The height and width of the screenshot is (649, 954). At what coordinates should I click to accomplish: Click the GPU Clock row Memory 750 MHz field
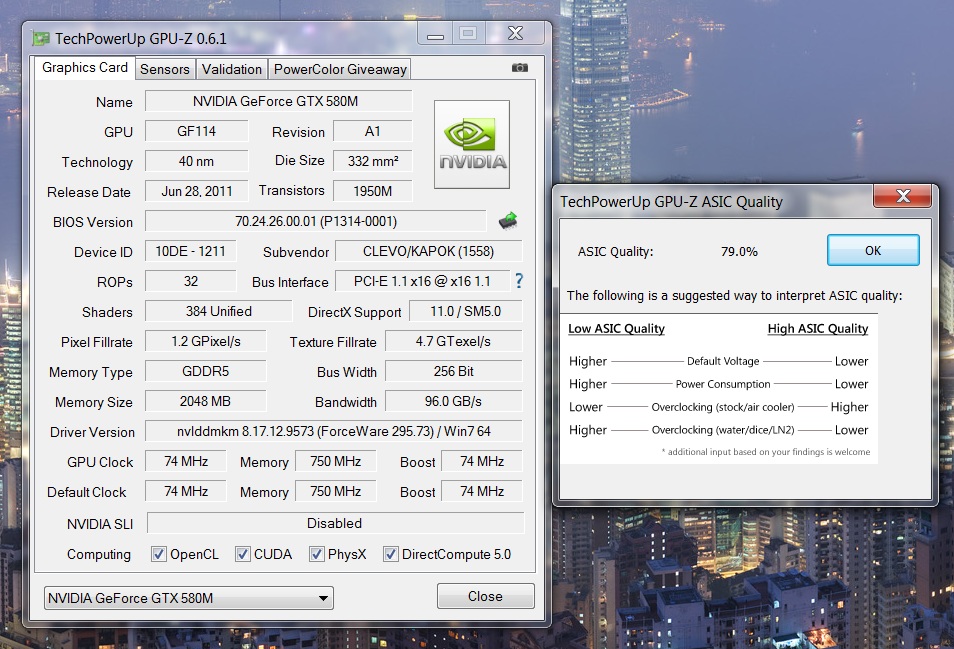(335, 461)
